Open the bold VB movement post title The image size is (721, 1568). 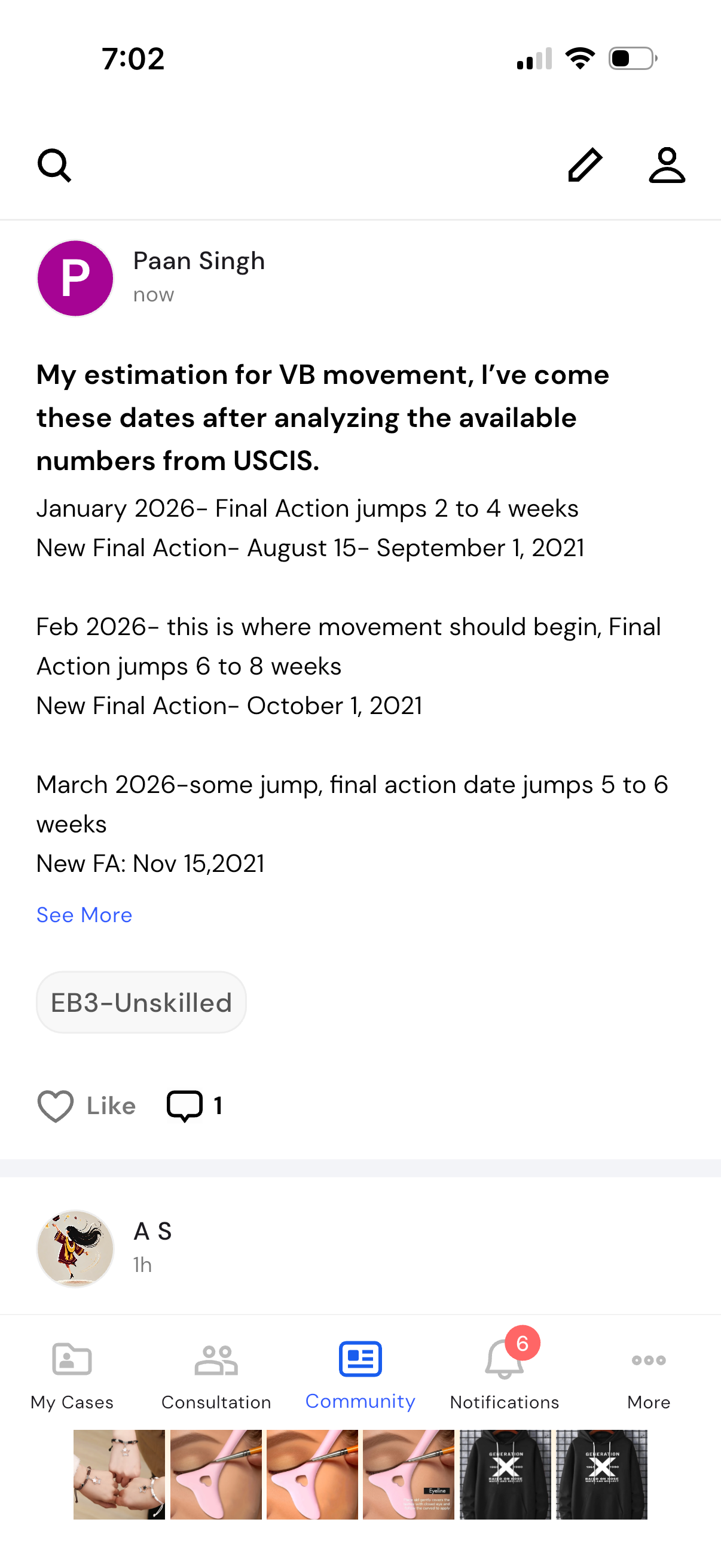(322, 417)
